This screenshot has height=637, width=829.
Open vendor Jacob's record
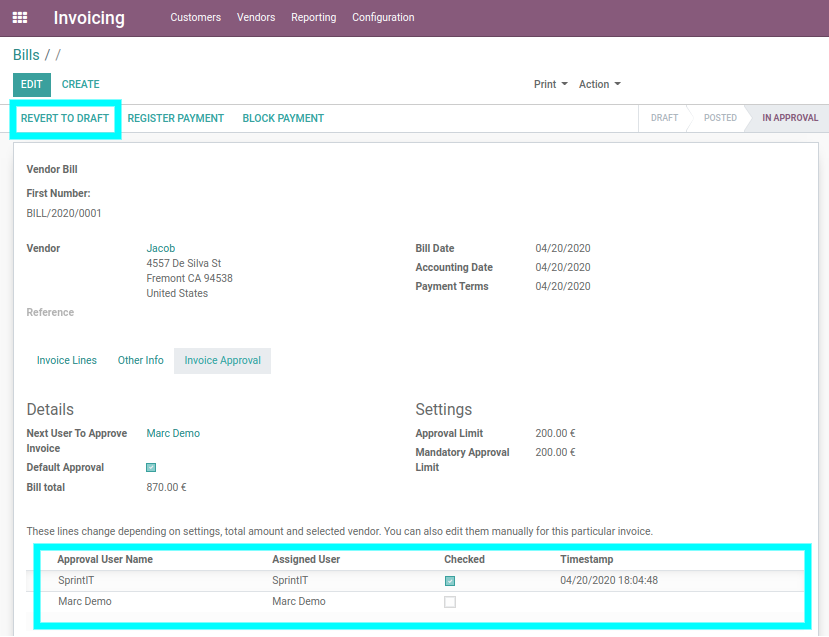coord(160,248)
